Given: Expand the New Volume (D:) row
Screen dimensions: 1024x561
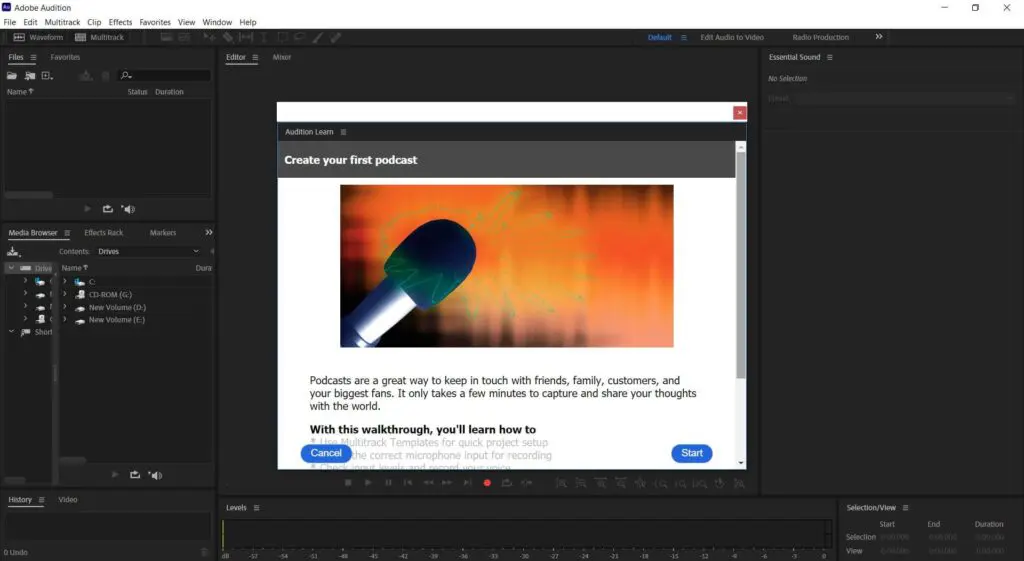Looking at the screenshot, I should point(65,307).
